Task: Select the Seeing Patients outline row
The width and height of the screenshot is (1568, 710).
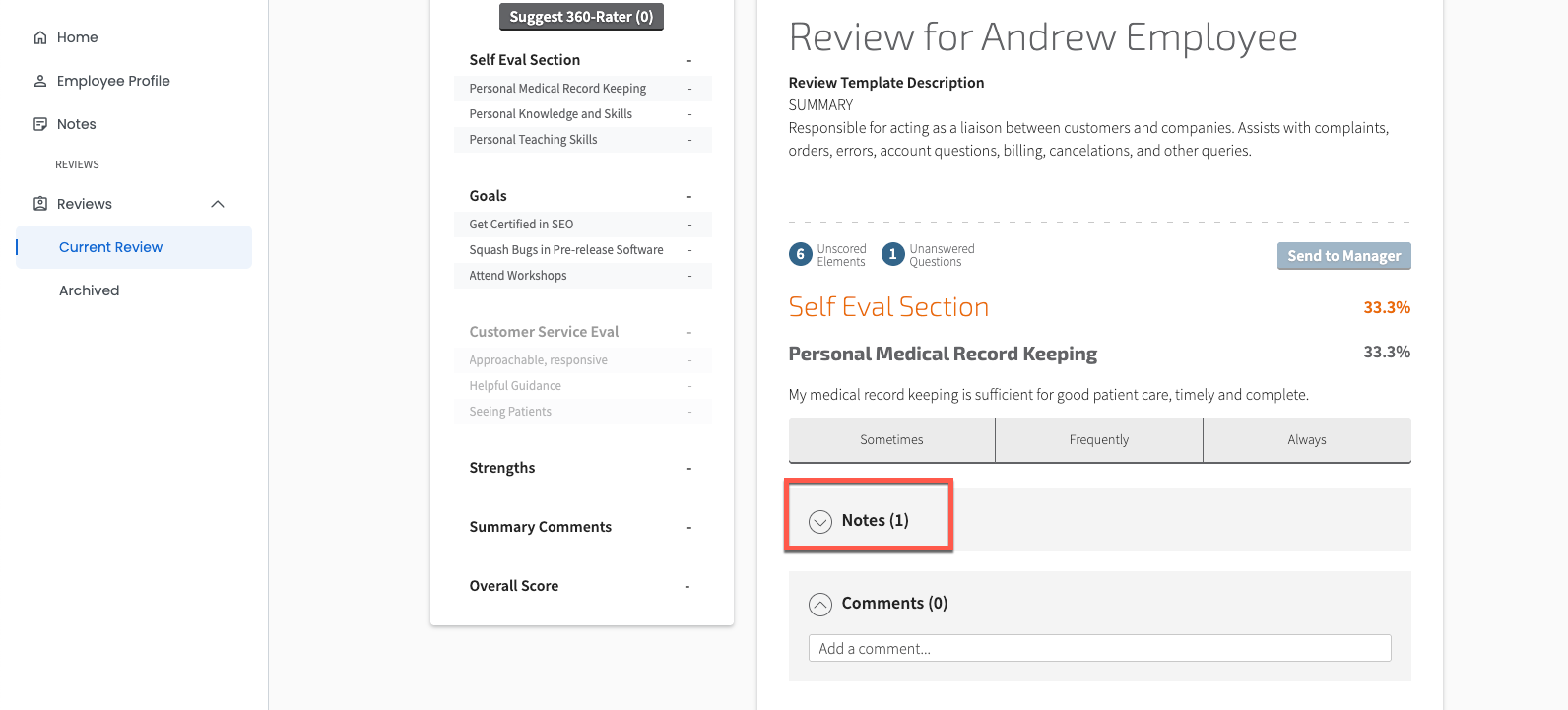Action: [582, 412]
